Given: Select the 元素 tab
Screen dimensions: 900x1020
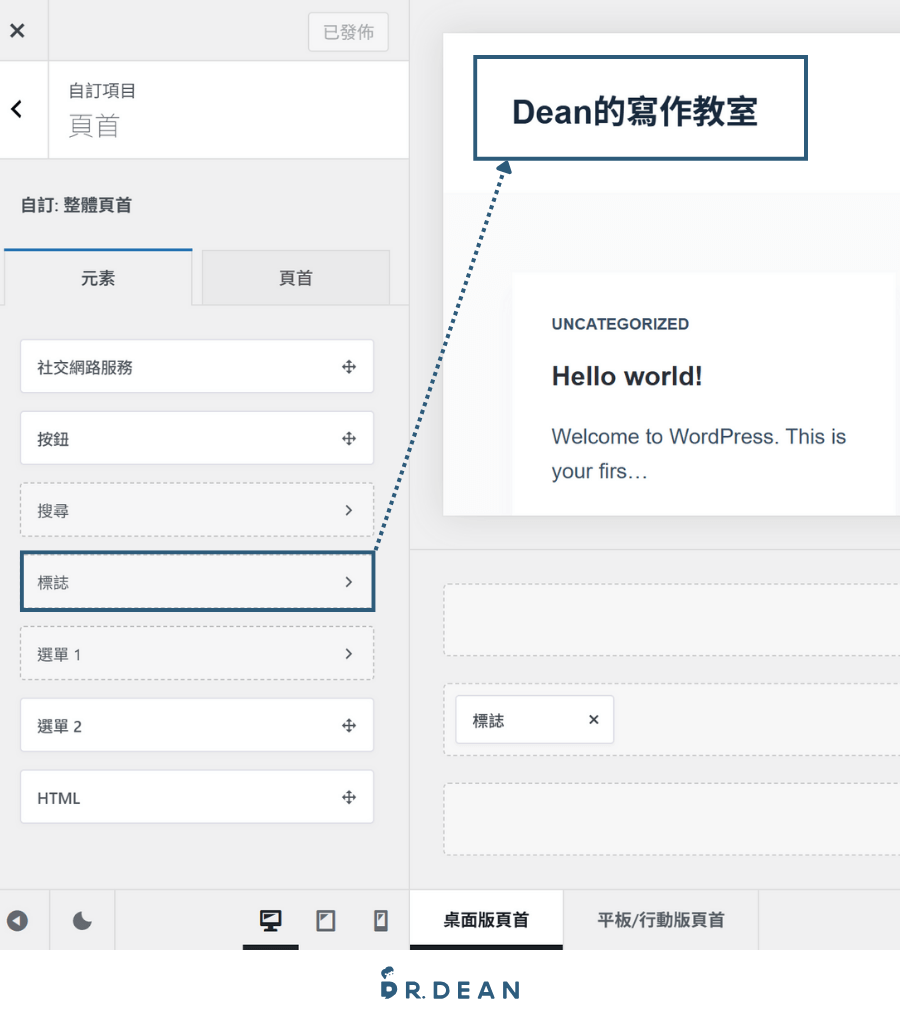Looking at the screenshot, I should pyautogui.click(x=98, y=278).
